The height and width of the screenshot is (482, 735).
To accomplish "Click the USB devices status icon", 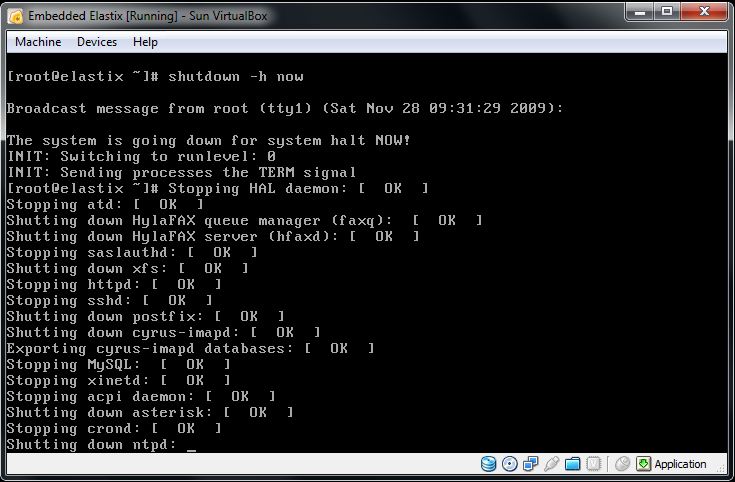I will tap(551, 464).
